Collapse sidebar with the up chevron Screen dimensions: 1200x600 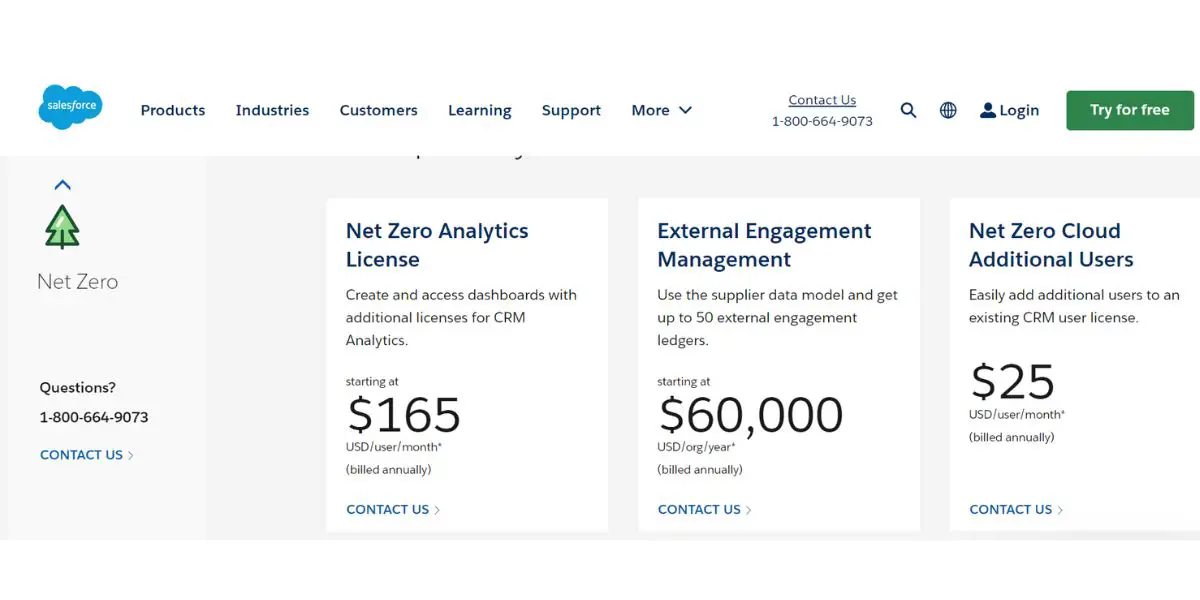pos(62,185)
